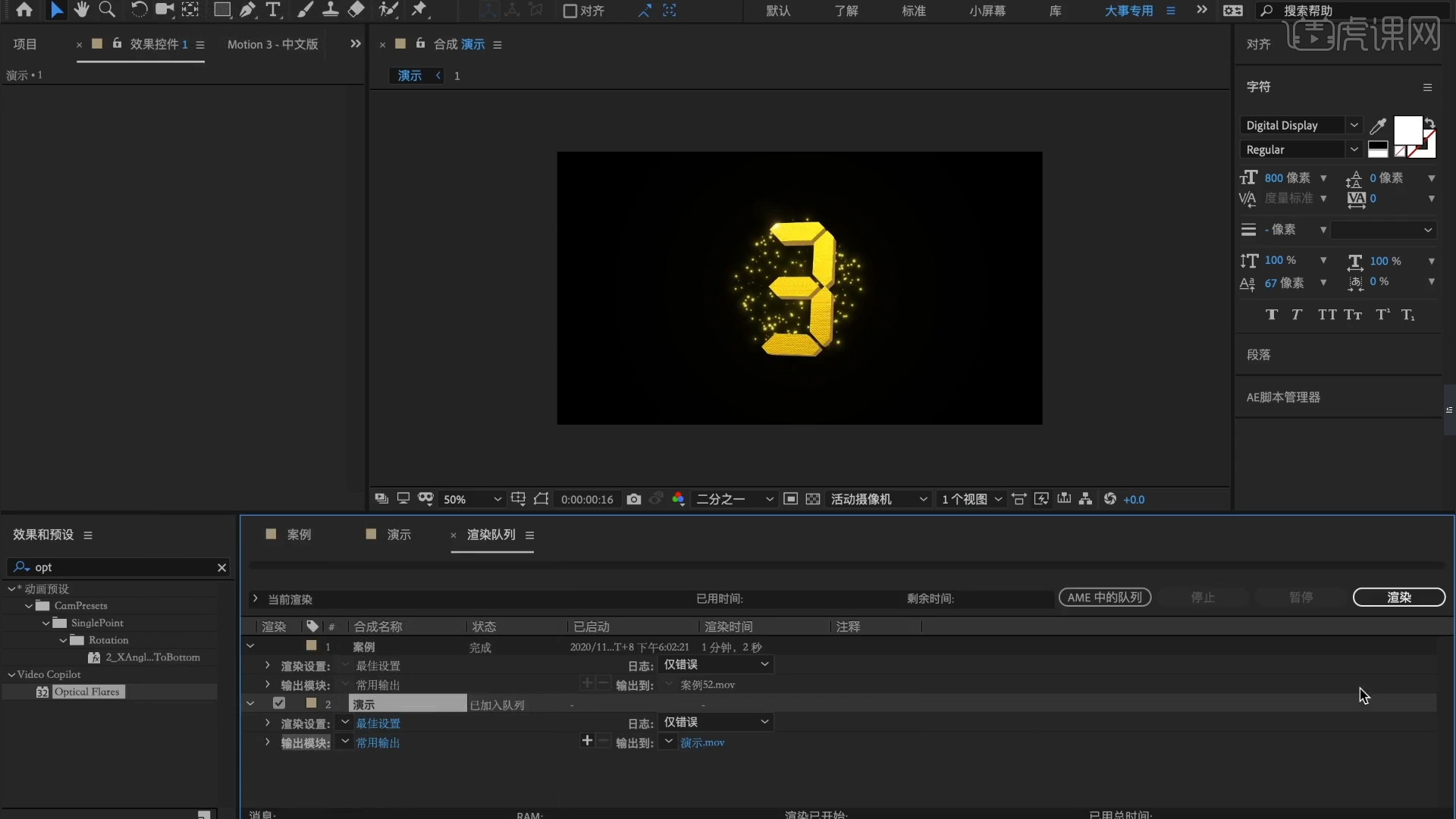The height and width of the screenshot is (819, 1456).
Task: Open the 活动摄像机 camera dropdown
Action: pos(878,499)
